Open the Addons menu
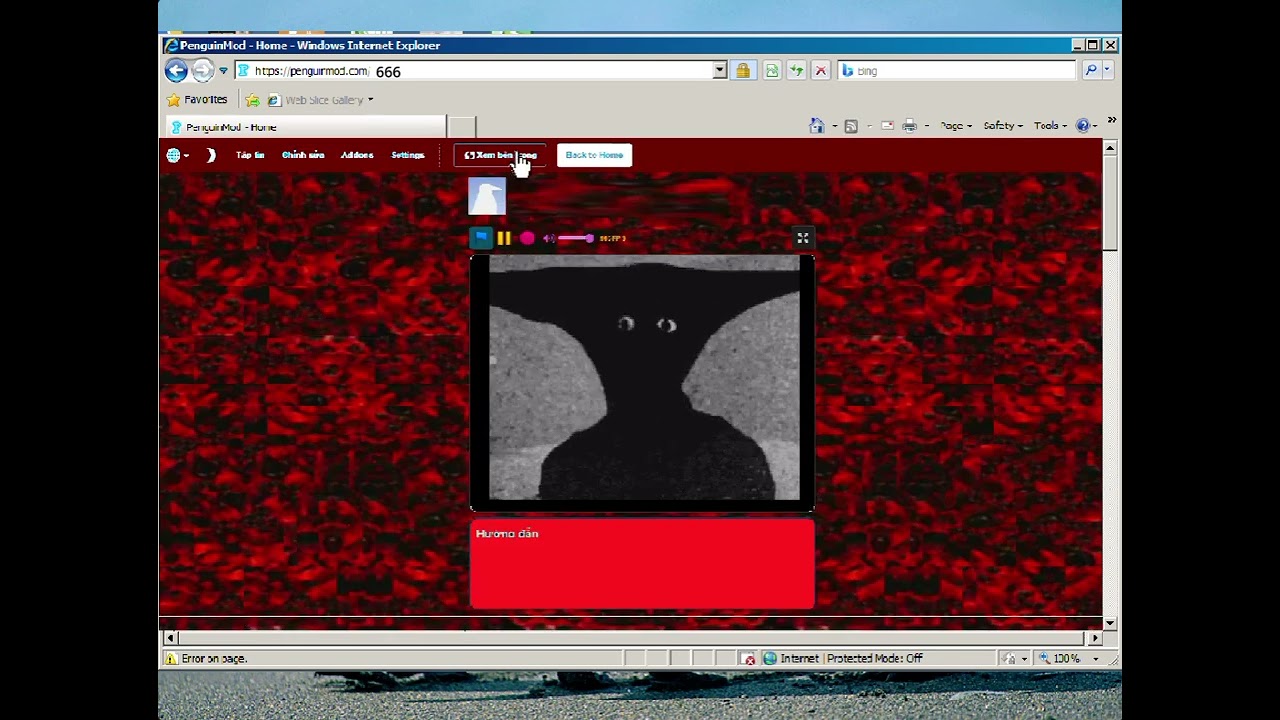Screen dimensions: 1280x720 357,155
